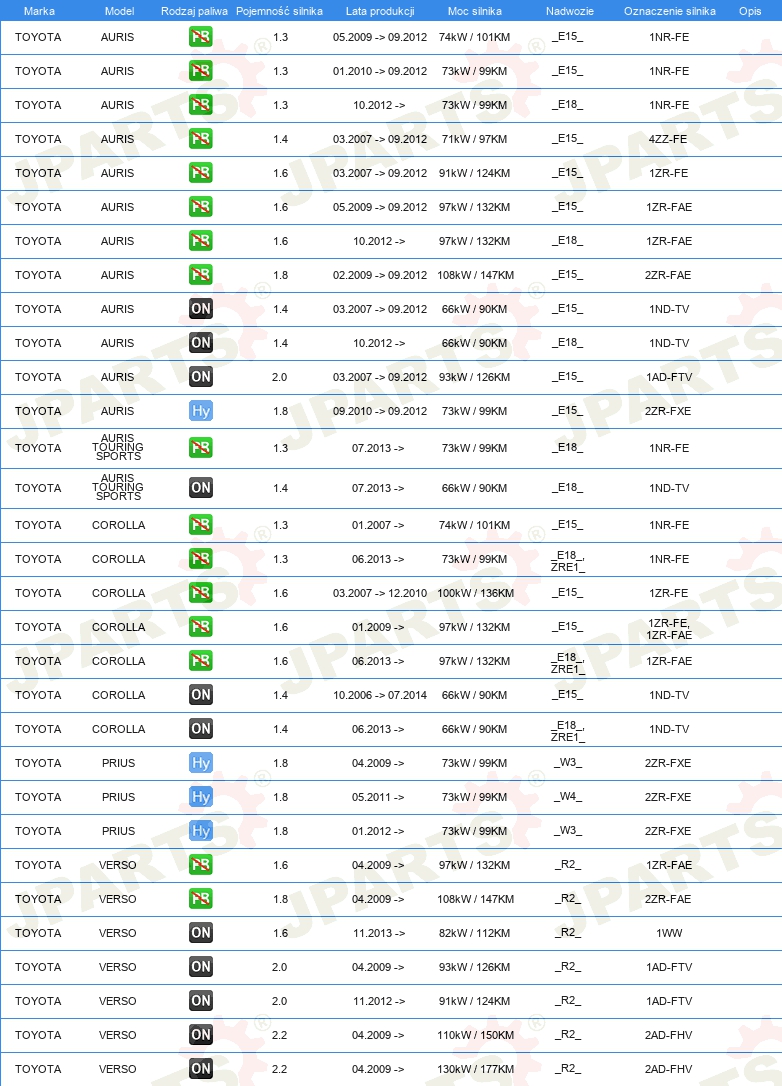This screenshot has width=782, height=1086.
Task: Click the Marka column header
Action: [x=39, y=11]
